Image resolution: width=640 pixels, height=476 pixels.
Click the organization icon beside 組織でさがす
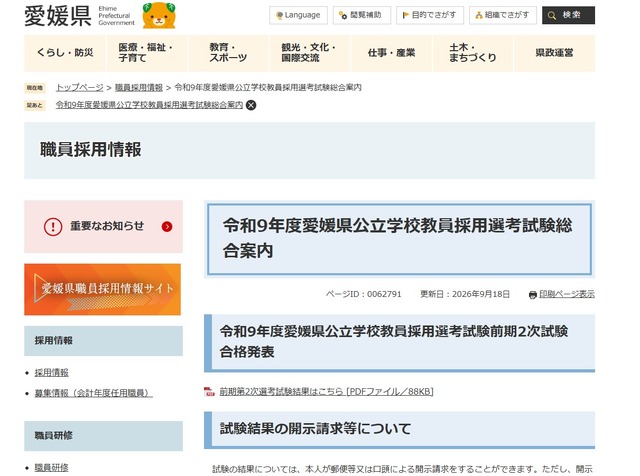coord(479,16)
